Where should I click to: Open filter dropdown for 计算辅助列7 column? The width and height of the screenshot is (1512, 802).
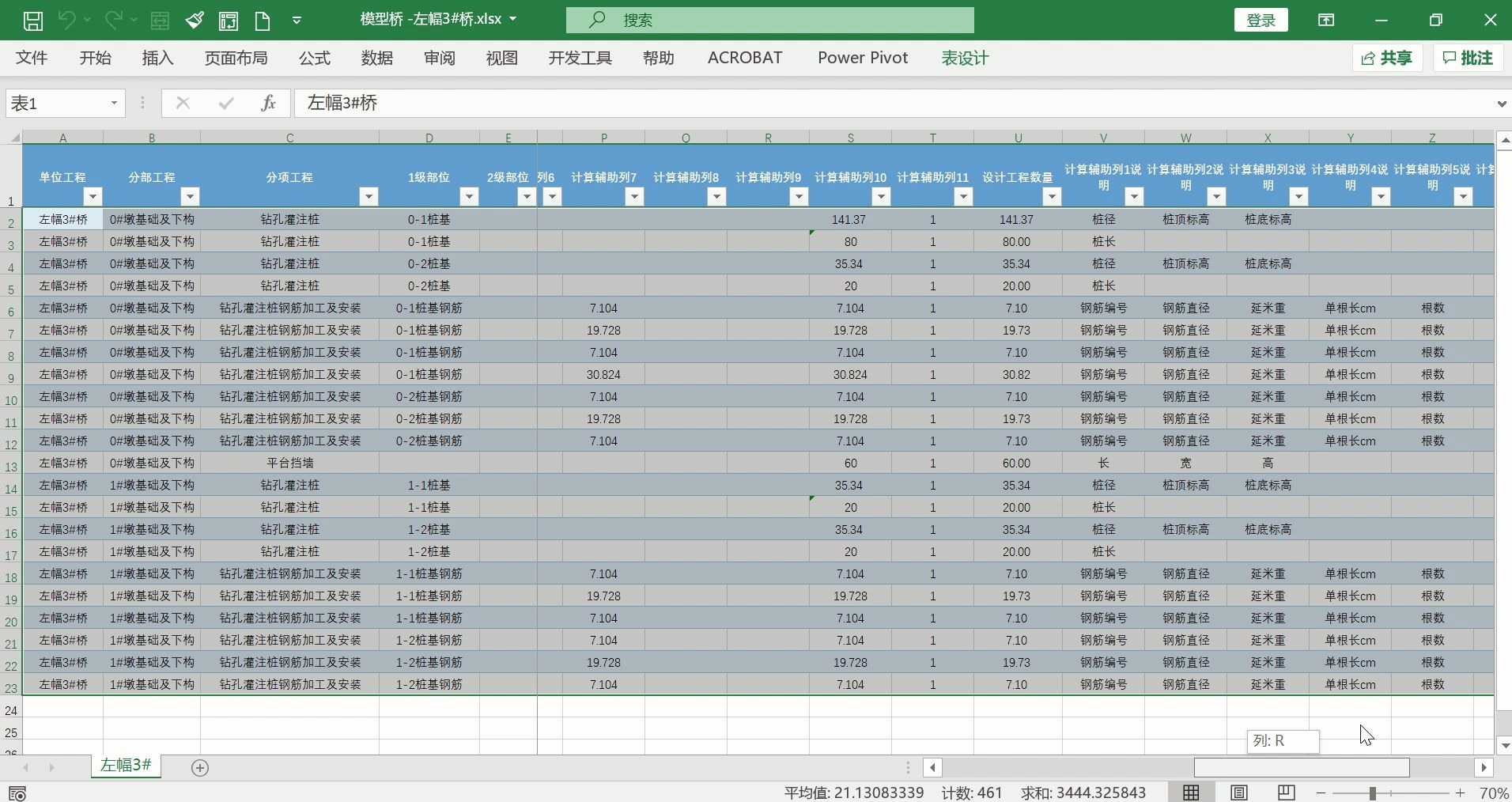coord(634,196)
